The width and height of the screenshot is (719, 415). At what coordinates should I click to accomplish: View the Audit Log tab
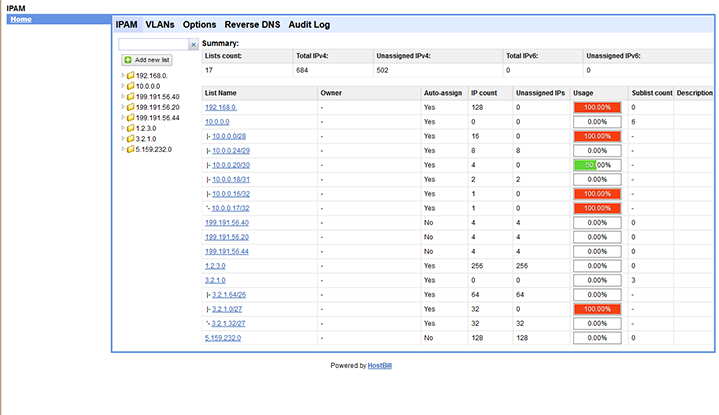pyautogui.click(x=309, y=25)
